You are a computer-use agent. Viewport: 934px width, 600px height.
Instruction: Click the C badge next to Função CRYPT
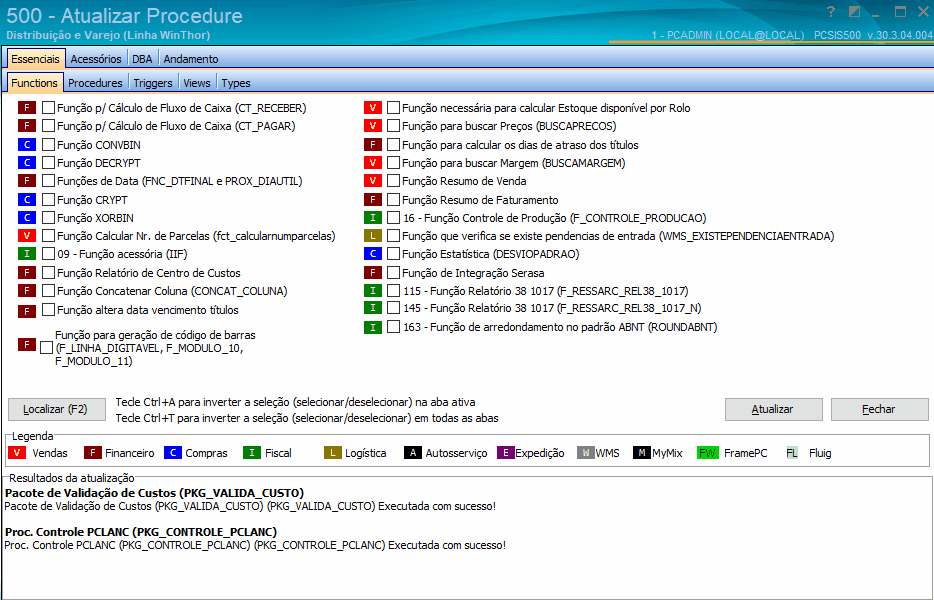coord(27,200)
